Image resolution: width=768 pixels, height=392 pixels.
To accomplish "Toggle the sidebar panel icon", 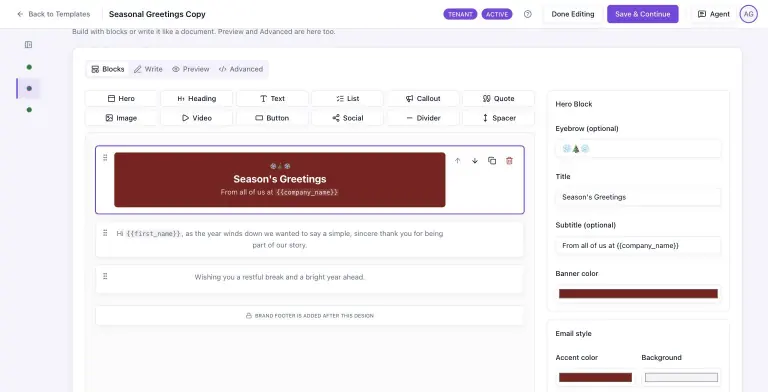I will click(x=28, y=45).
